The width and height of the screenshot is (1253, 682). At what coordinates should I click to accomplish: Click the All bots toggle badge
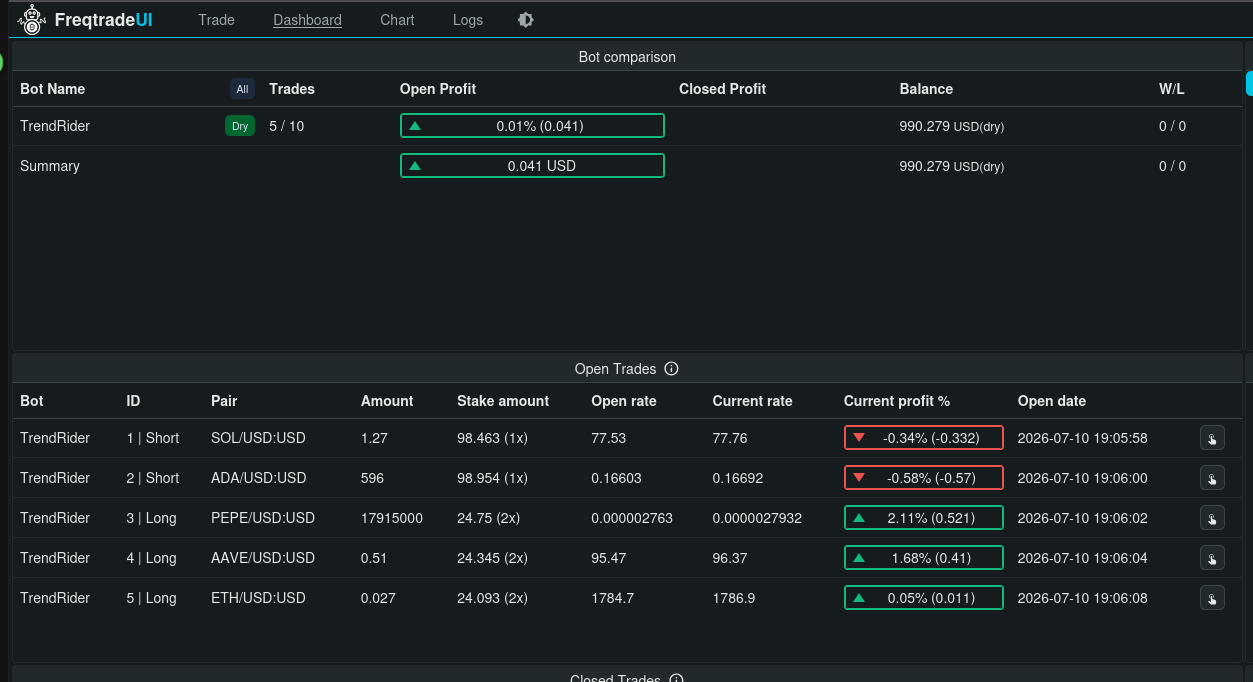(x=242, y=89)
